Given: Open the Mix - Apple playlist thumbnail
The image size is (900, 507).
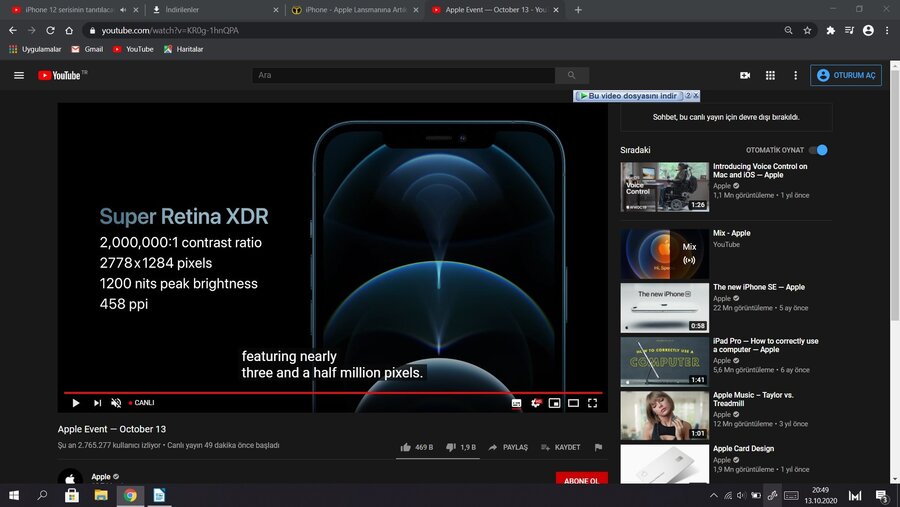Looking at the screenshot, I should [665, 254].
